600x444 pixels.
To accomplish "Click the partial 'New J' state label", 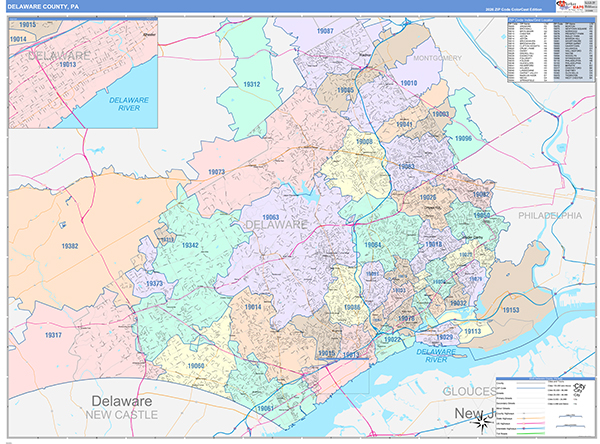I will (474, 413).
